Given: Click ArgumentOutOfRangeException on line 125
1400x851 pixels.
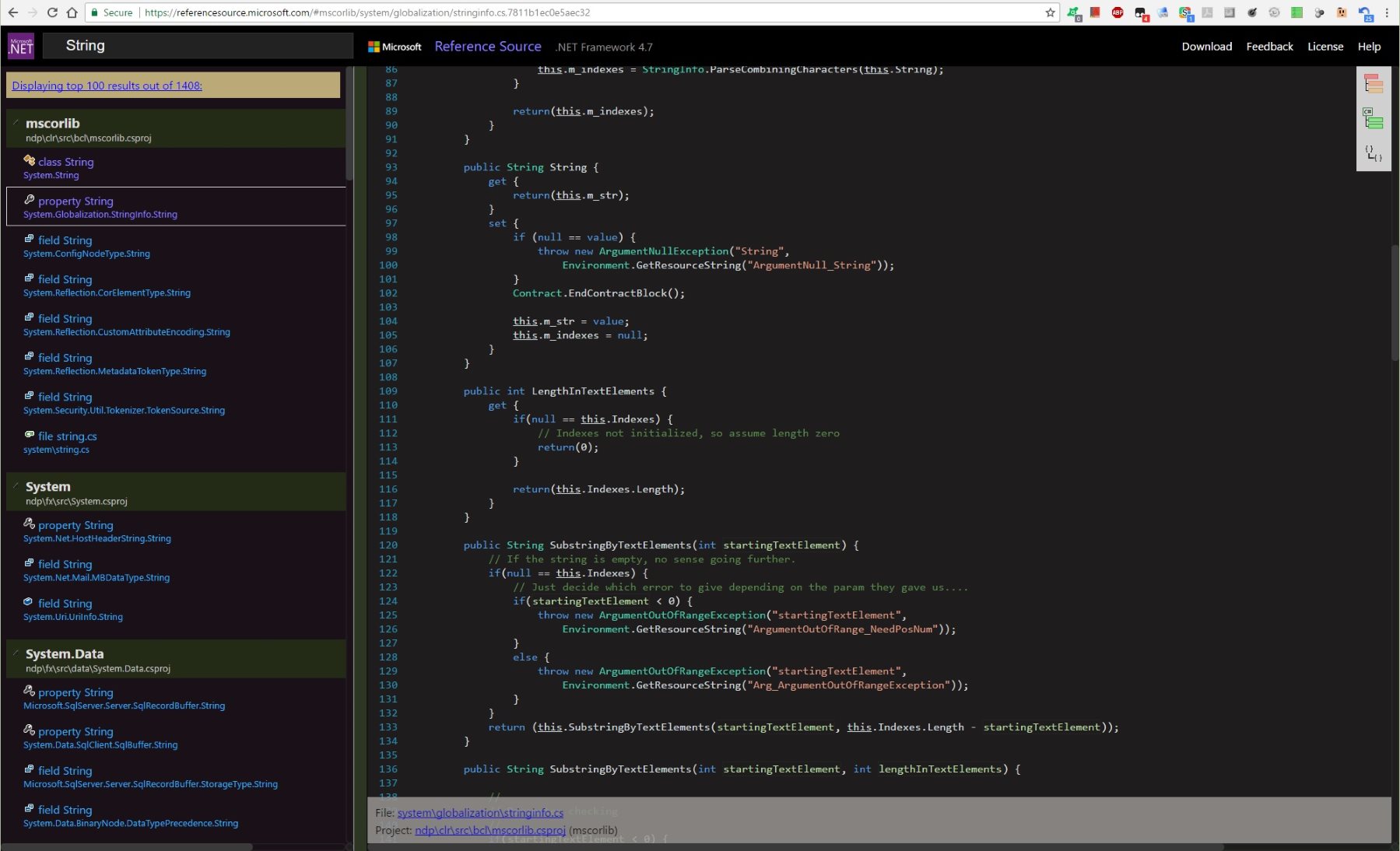Looking at the screenshot, I should click(x=682, y=615).
